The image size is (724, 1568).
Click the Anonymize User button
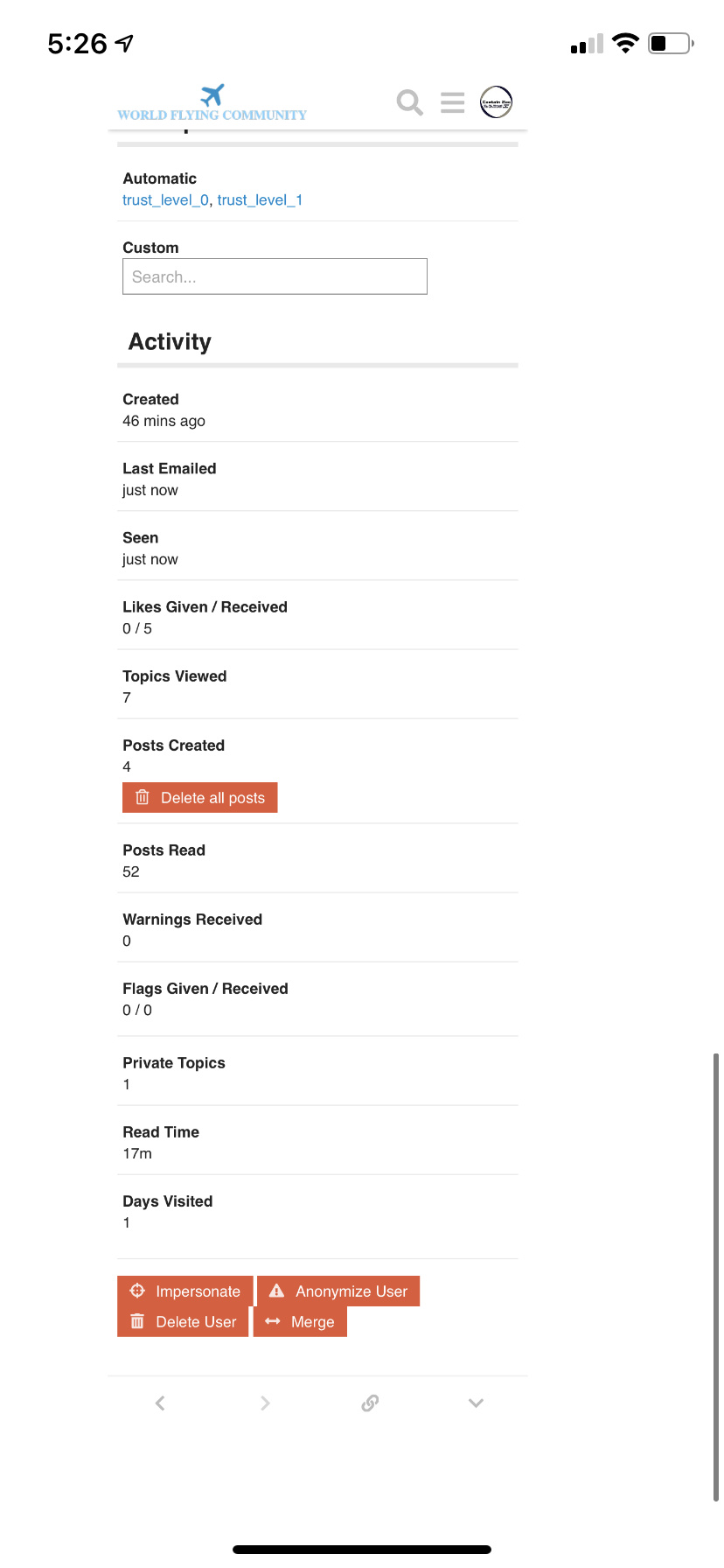coord(339,1291)
